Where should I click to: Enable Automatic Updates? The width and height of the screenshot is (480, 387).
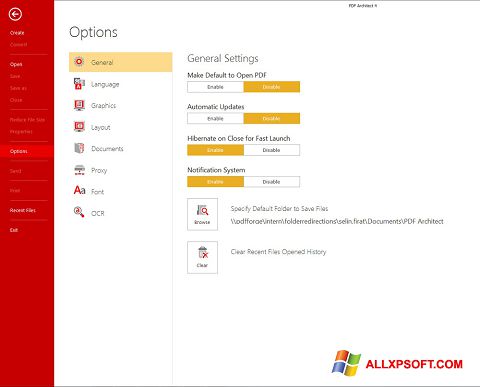215,119
